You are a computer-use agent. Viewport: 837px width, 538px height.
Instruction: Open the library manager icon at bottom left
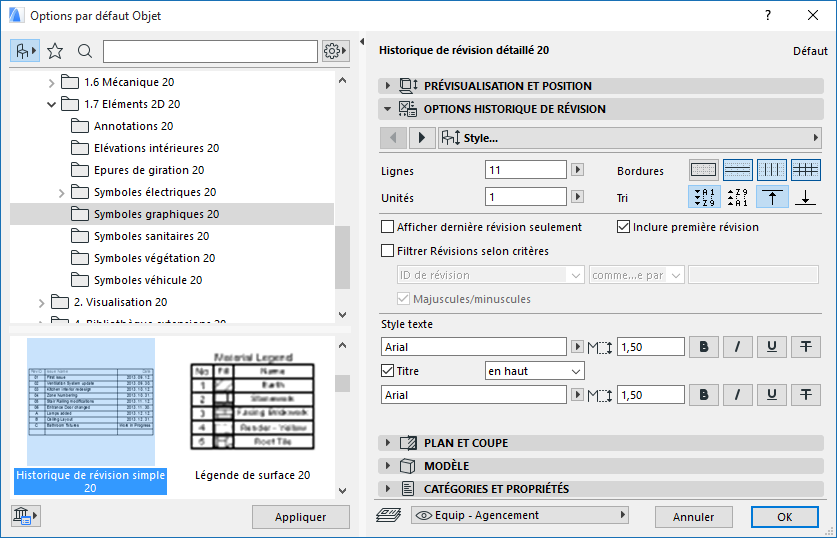[x=25, y=516]
